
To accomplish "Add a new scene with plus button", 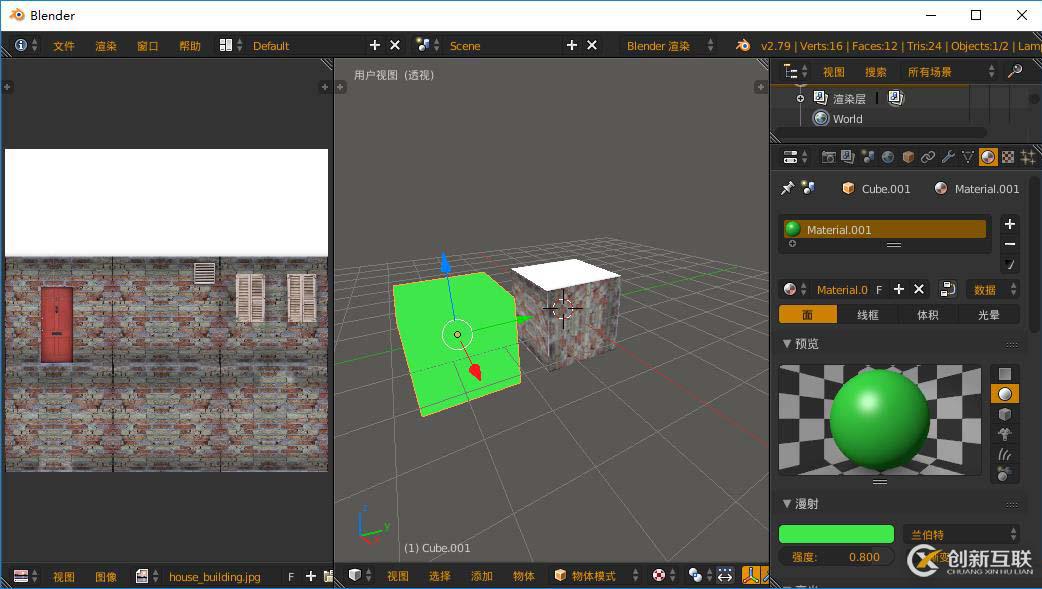I will click(x=572, y=45).
